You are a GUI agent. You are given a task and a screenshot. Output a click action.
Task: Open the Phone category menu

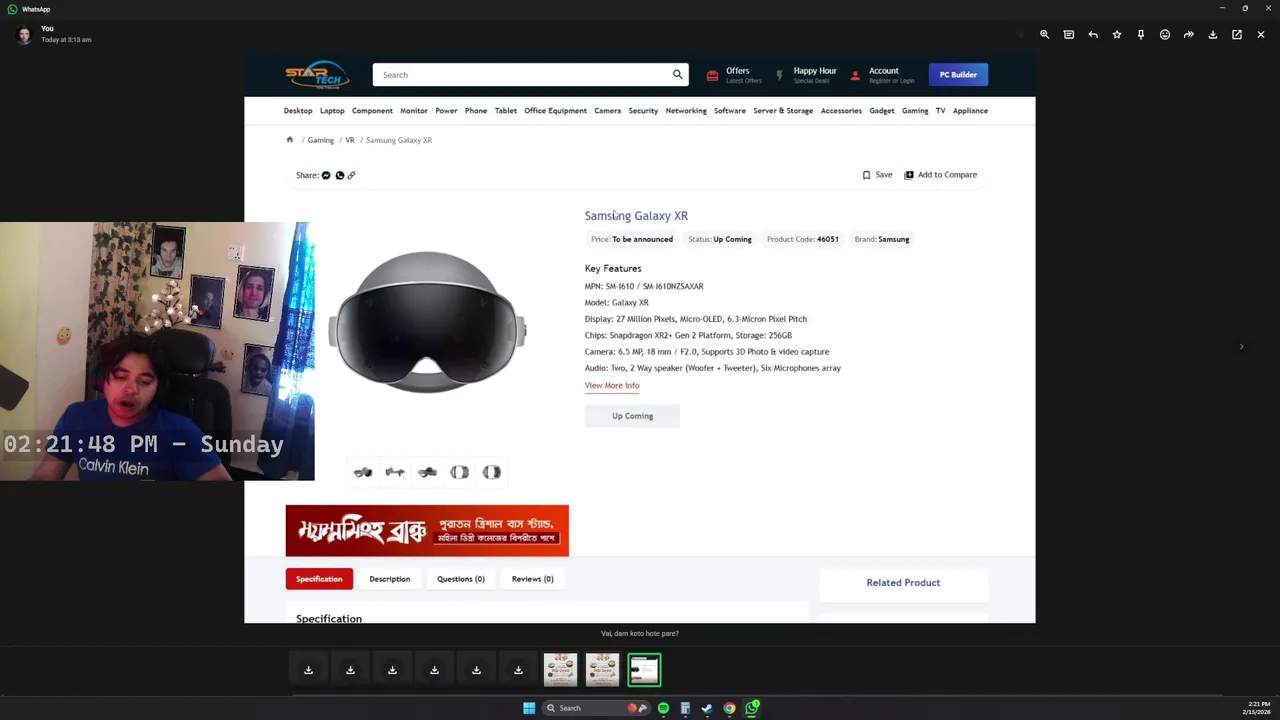click(476, 111)
